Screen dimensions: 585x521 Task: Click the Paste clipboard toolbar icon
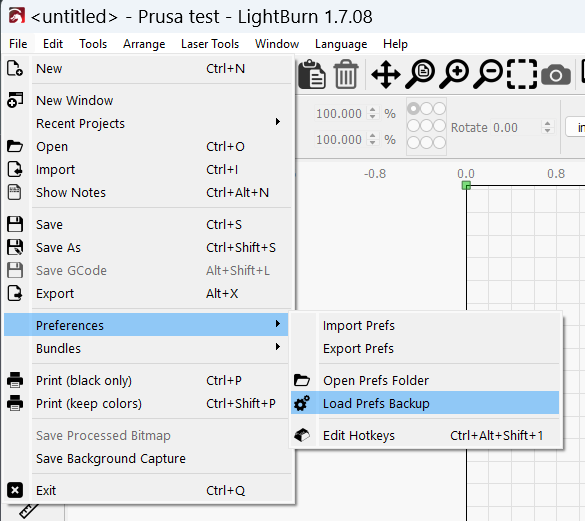coord(312,74)
